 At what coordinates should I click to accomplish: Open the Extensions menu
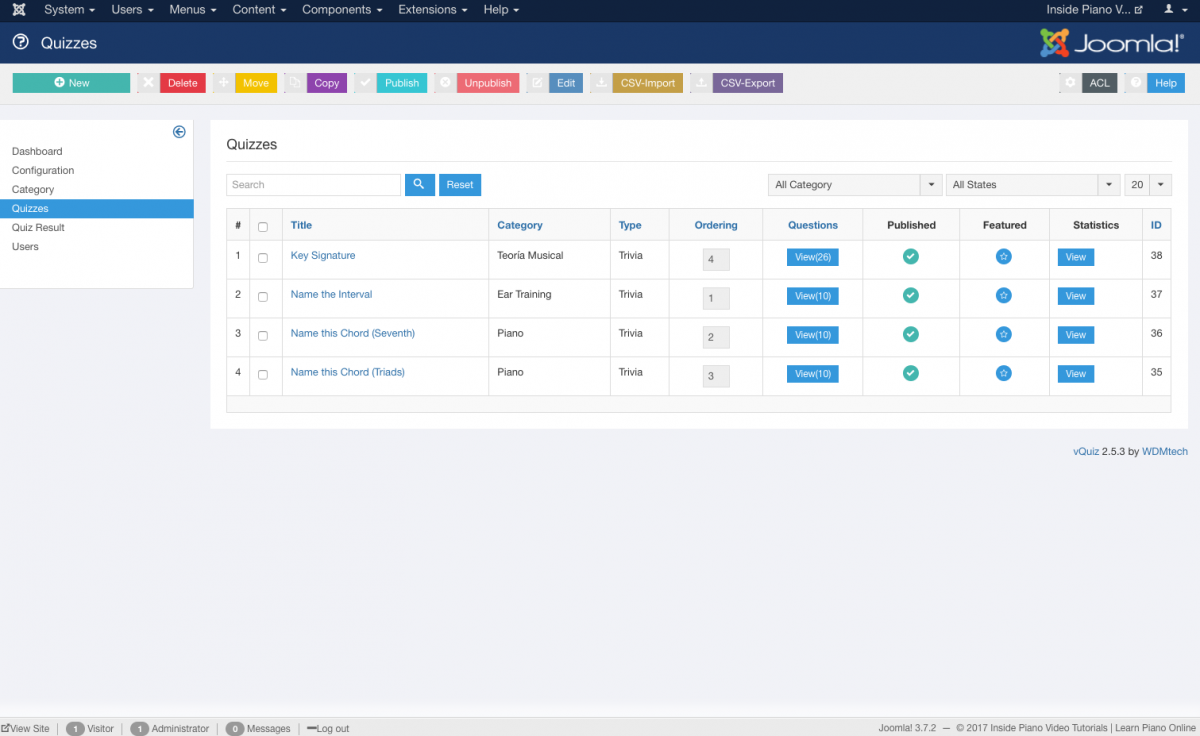(432, 10)
